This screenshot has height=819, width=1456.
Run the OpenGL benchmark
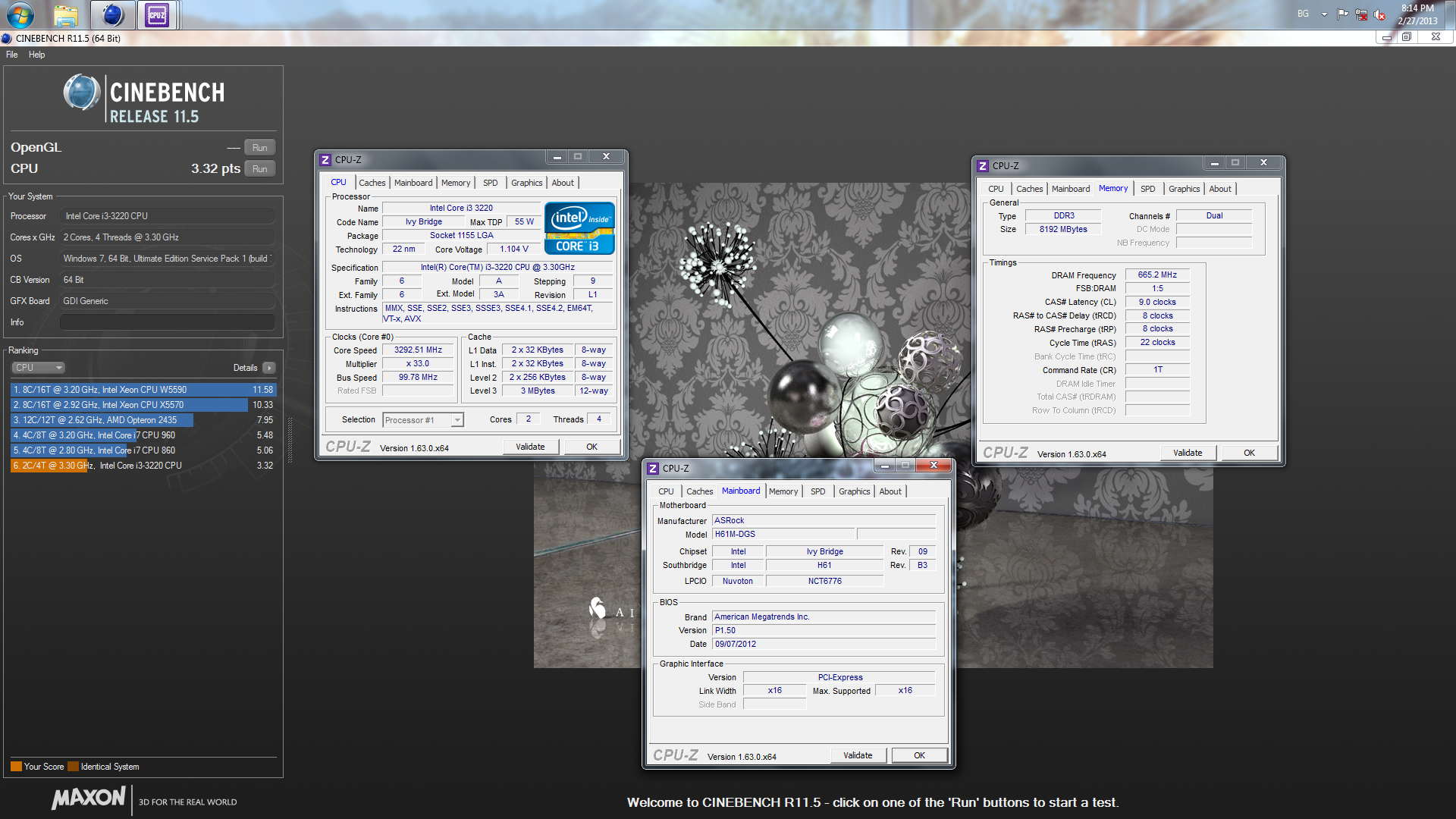click(x=259, y=147)
